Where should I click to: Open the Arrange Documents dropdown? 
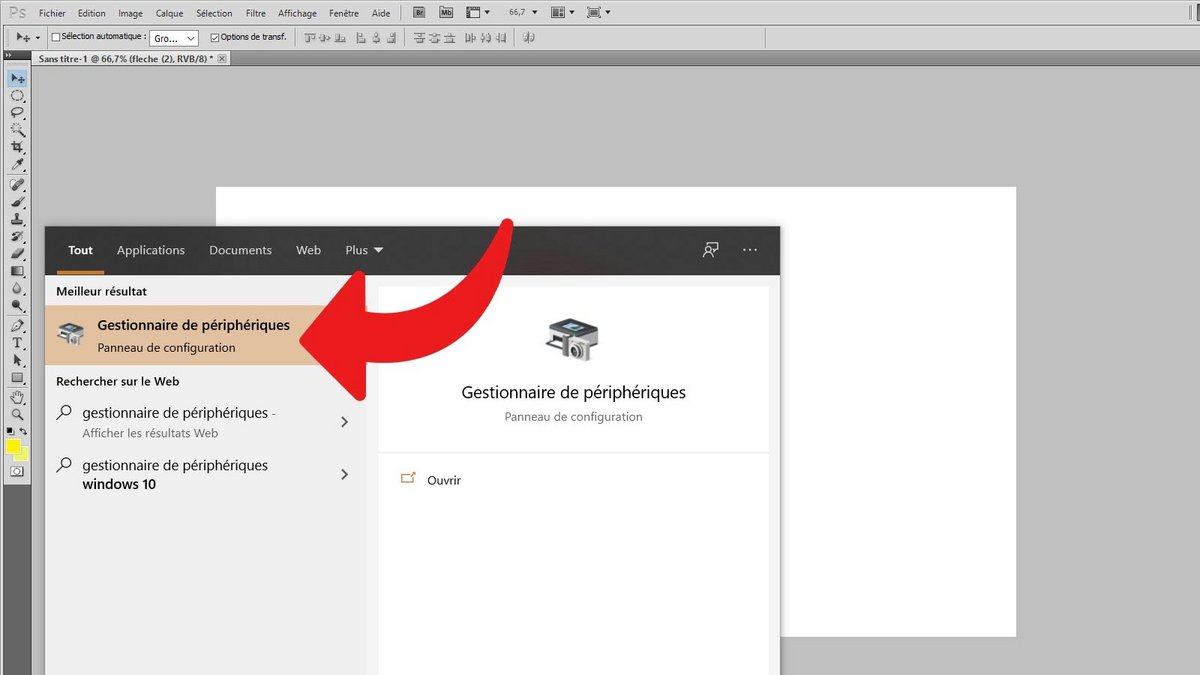[x=563, y=13]
